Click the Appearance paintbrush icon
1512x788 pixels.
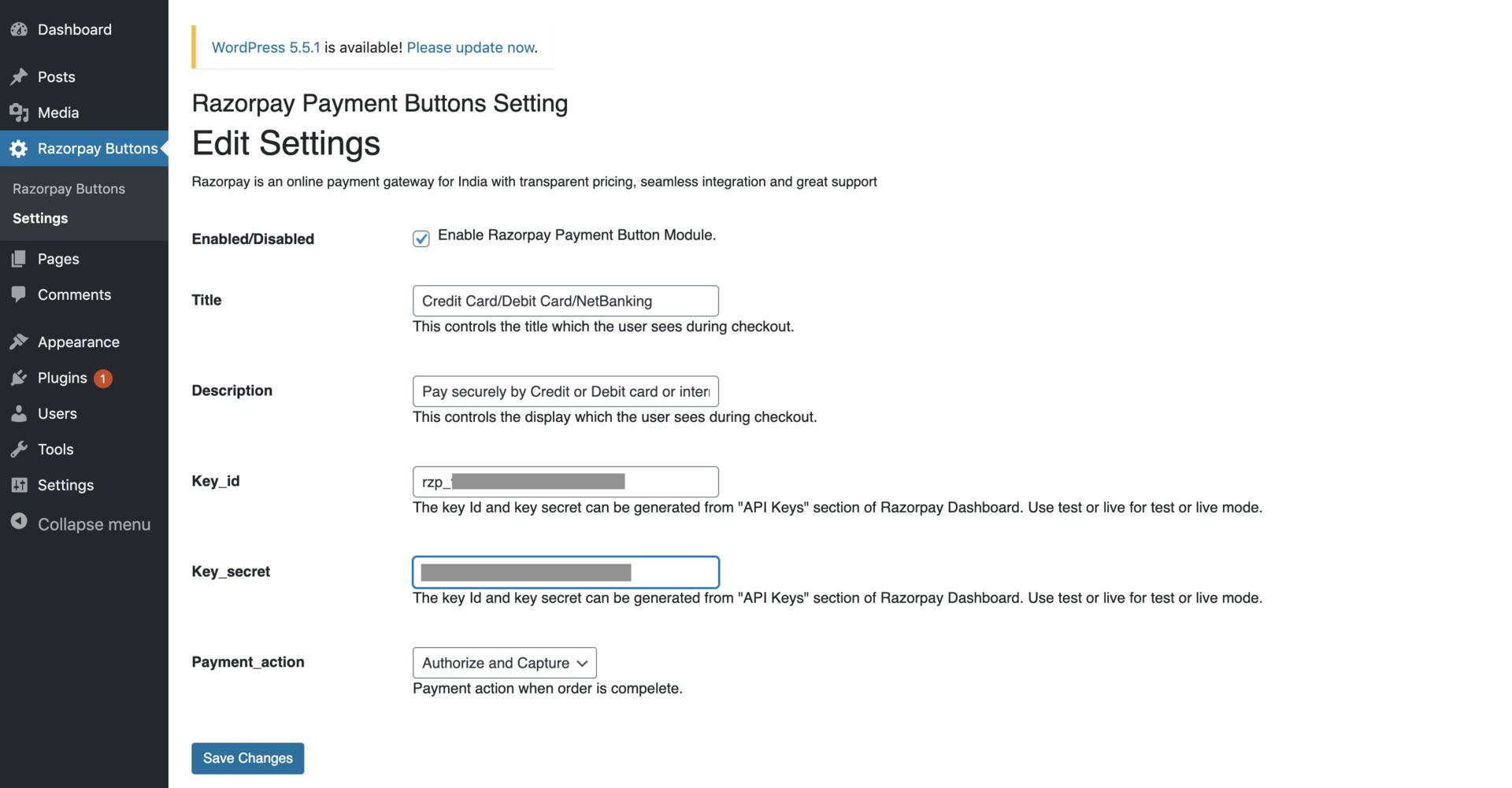point(19,342)
